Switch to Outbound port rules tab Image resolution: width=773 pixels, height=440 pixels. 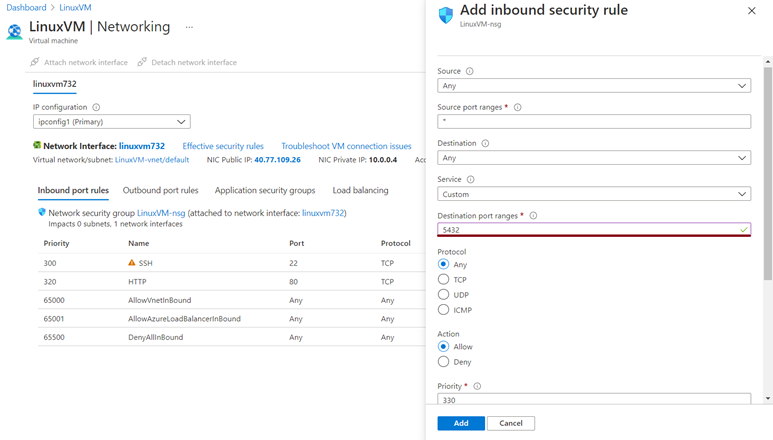pyautogui.click(x=160, y=190)
